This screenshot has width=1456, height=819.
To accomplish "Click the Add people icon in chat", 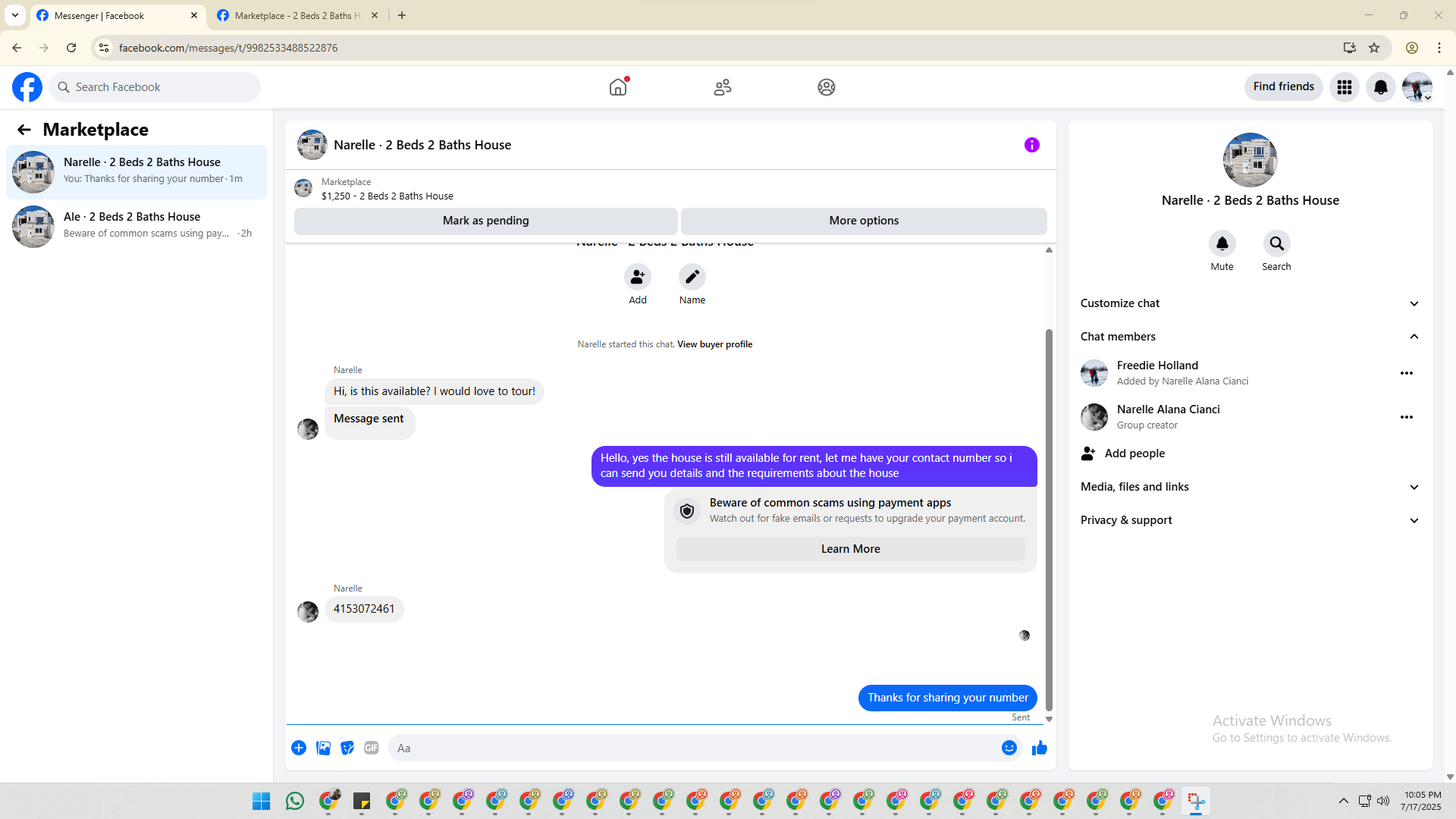I will pos(638,277).
